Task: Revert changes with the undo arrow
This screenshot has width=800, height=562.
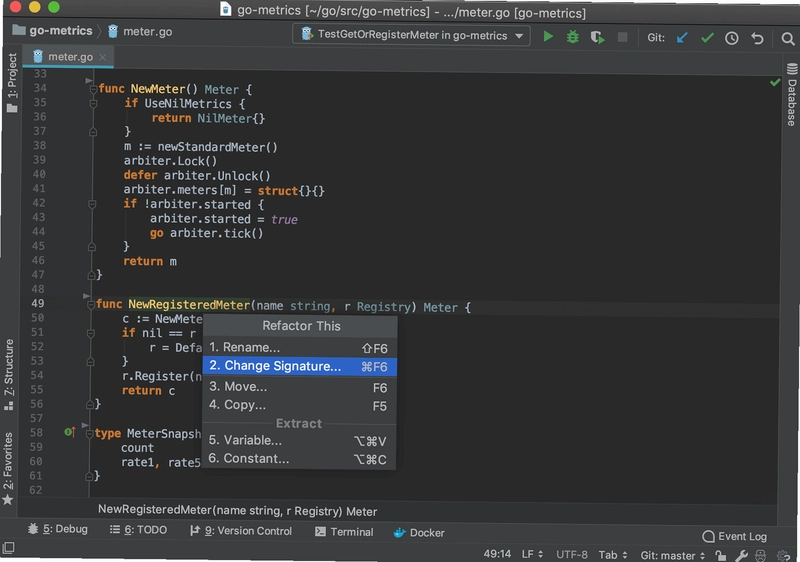Action: coord(758,38)
